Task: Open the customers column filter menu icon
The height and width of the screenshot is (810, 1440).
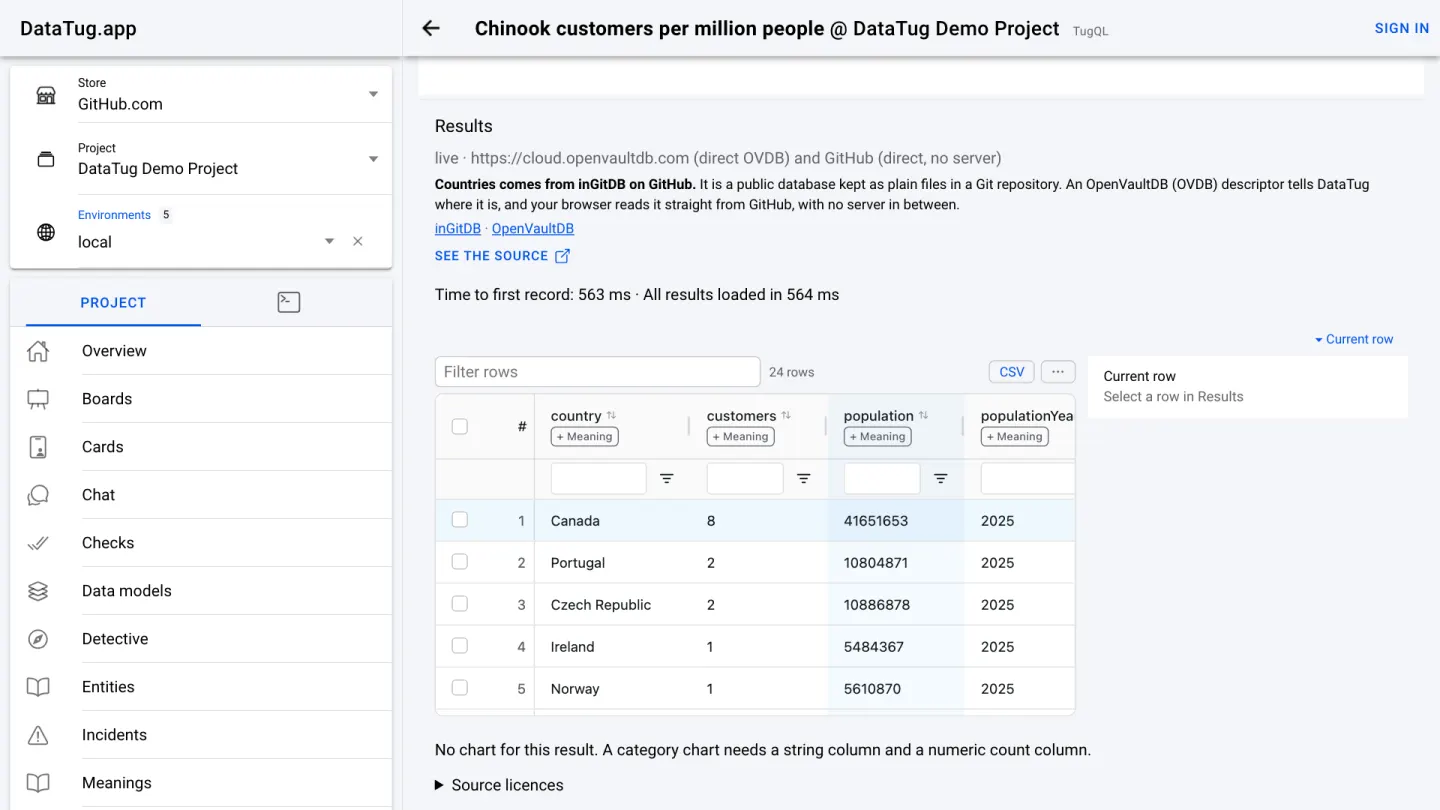Action: tap(803, 479)
